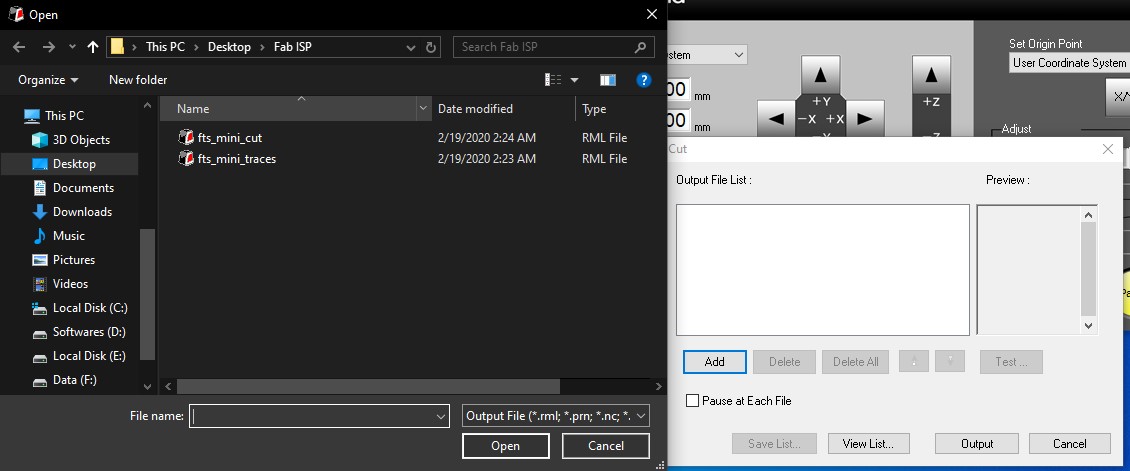Click New folder
Image resolution: width=1130 pixels, height=471 pixels.
[138, 80]
